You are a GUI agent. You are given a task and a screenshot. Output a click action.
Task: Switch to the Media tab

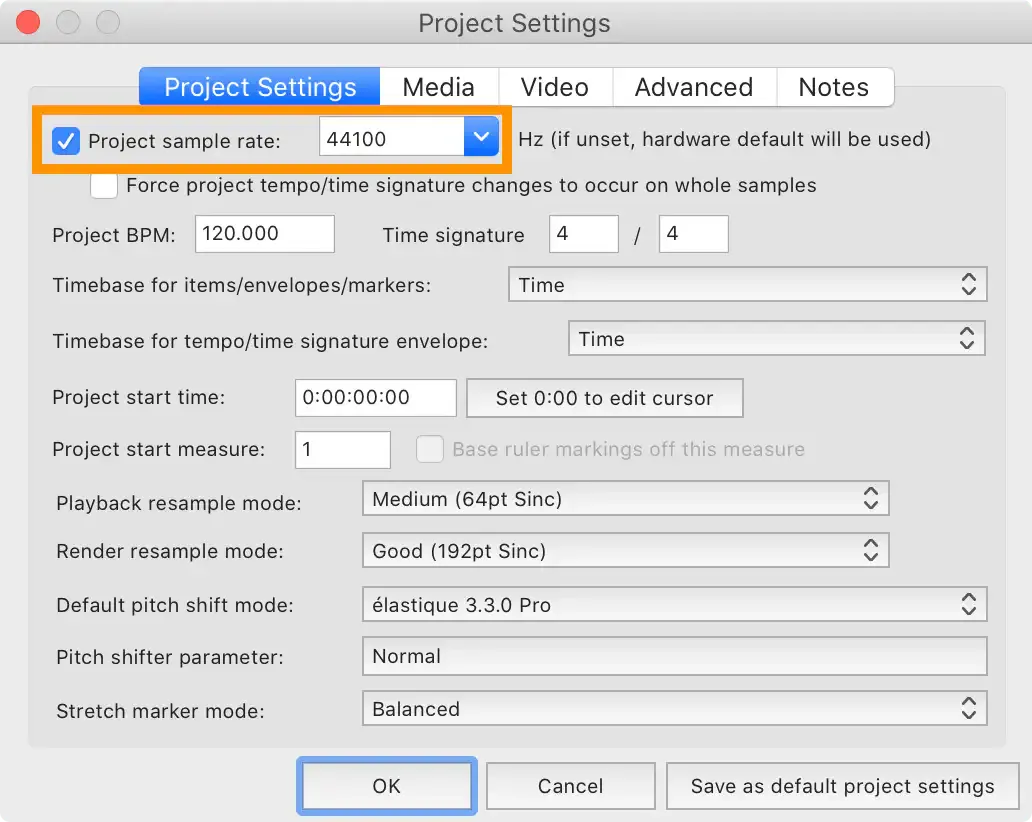[x=438, y=87]
